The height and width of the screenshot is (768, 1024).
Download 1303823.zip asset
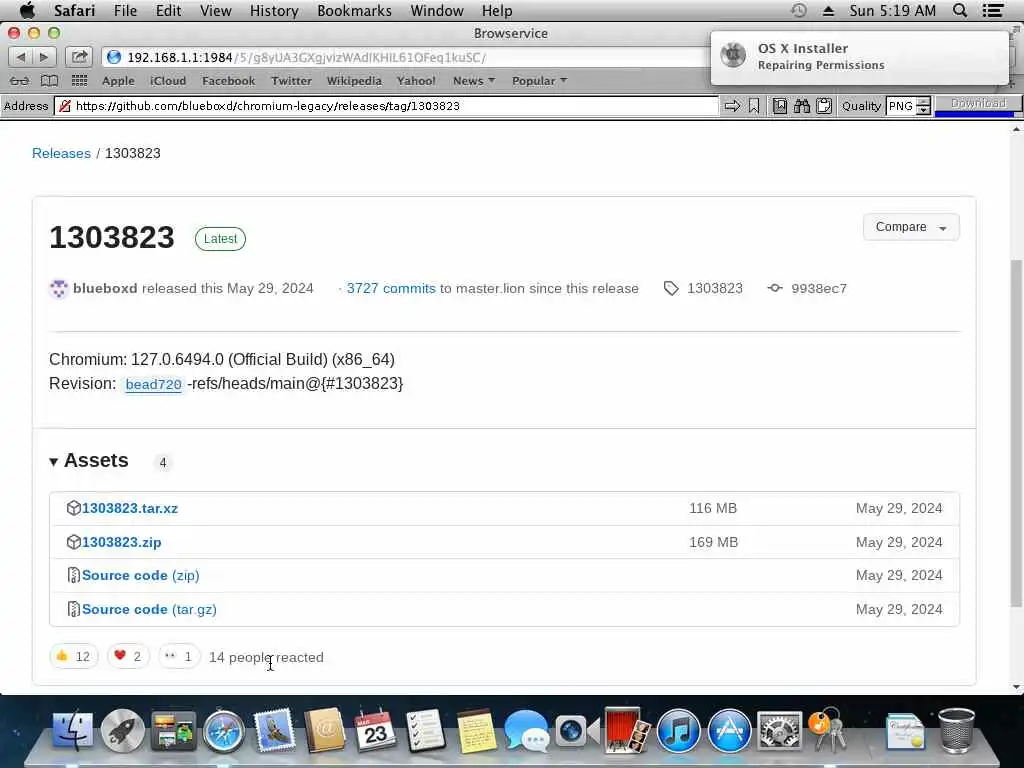pyautogui.click(x=121, y=542)
